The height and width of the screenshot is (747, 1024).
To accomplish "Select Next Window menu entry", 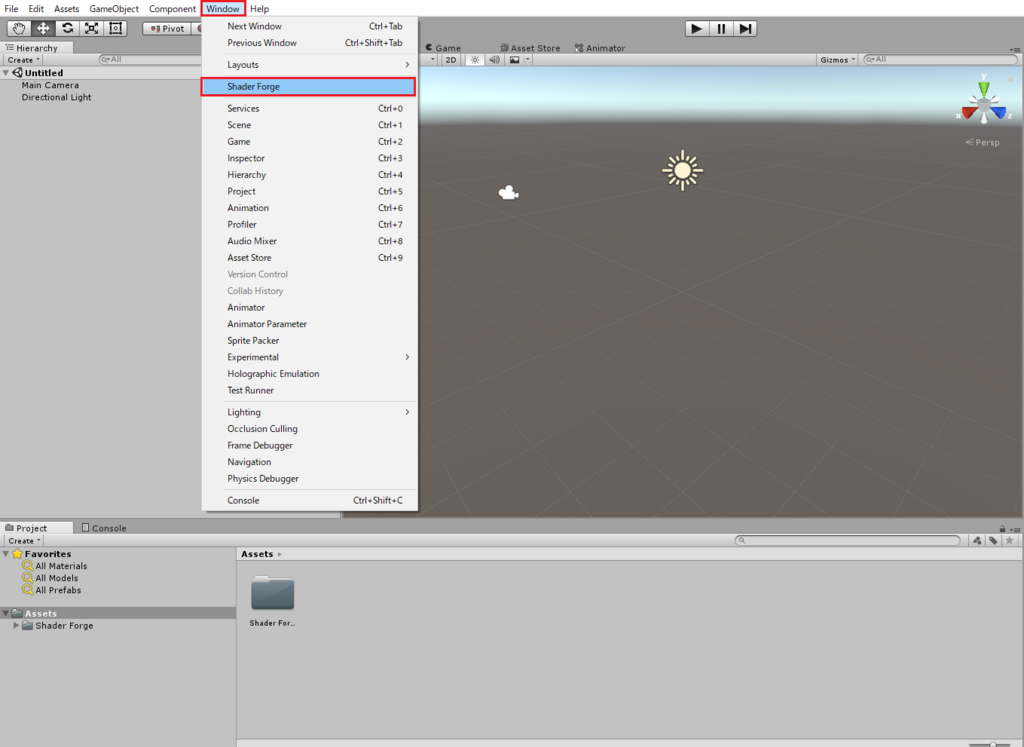I will 308,26.
